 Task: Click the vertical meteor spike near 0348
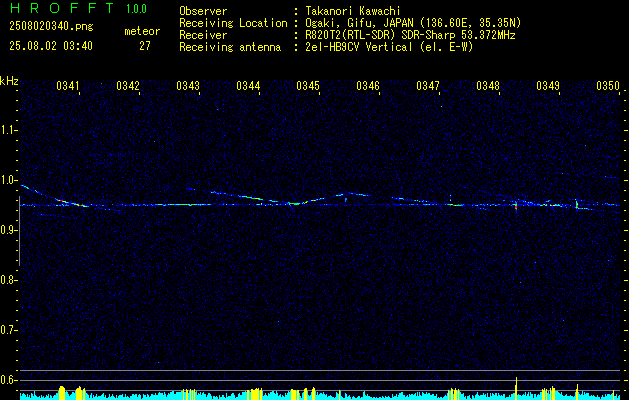516,206
